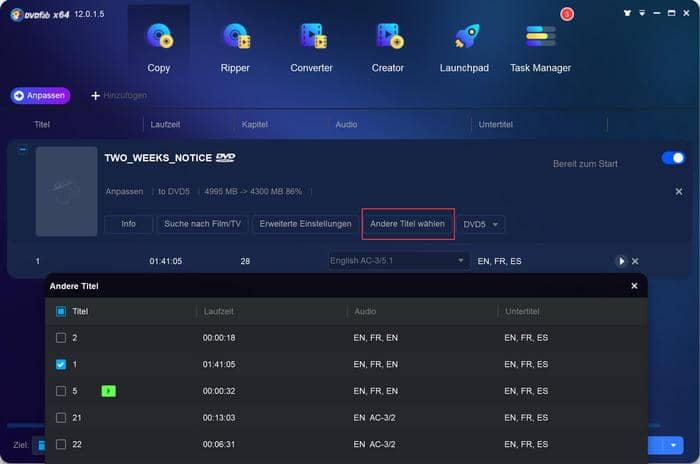Click the 4995 MB -> 4300 MB 86% text
This screenshot has height=464, width=700.
253,192
